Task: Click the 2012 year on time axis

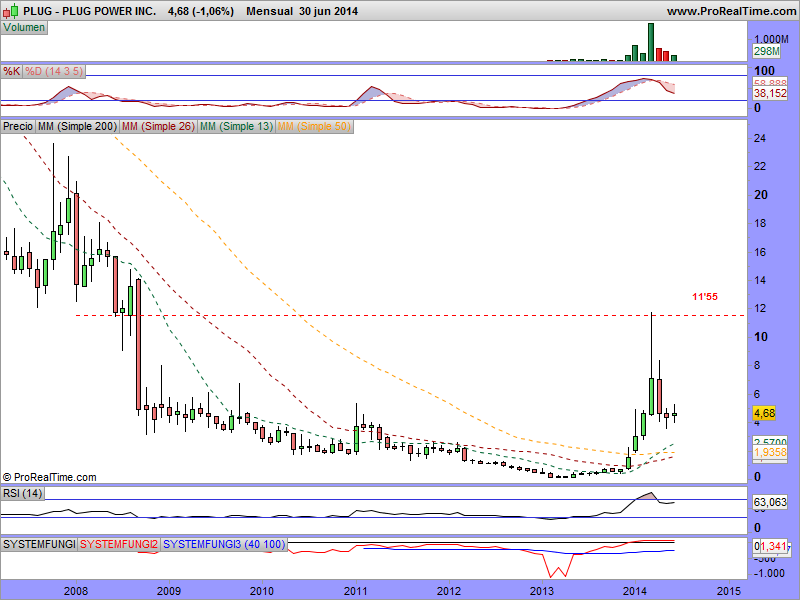Action: 448,591
